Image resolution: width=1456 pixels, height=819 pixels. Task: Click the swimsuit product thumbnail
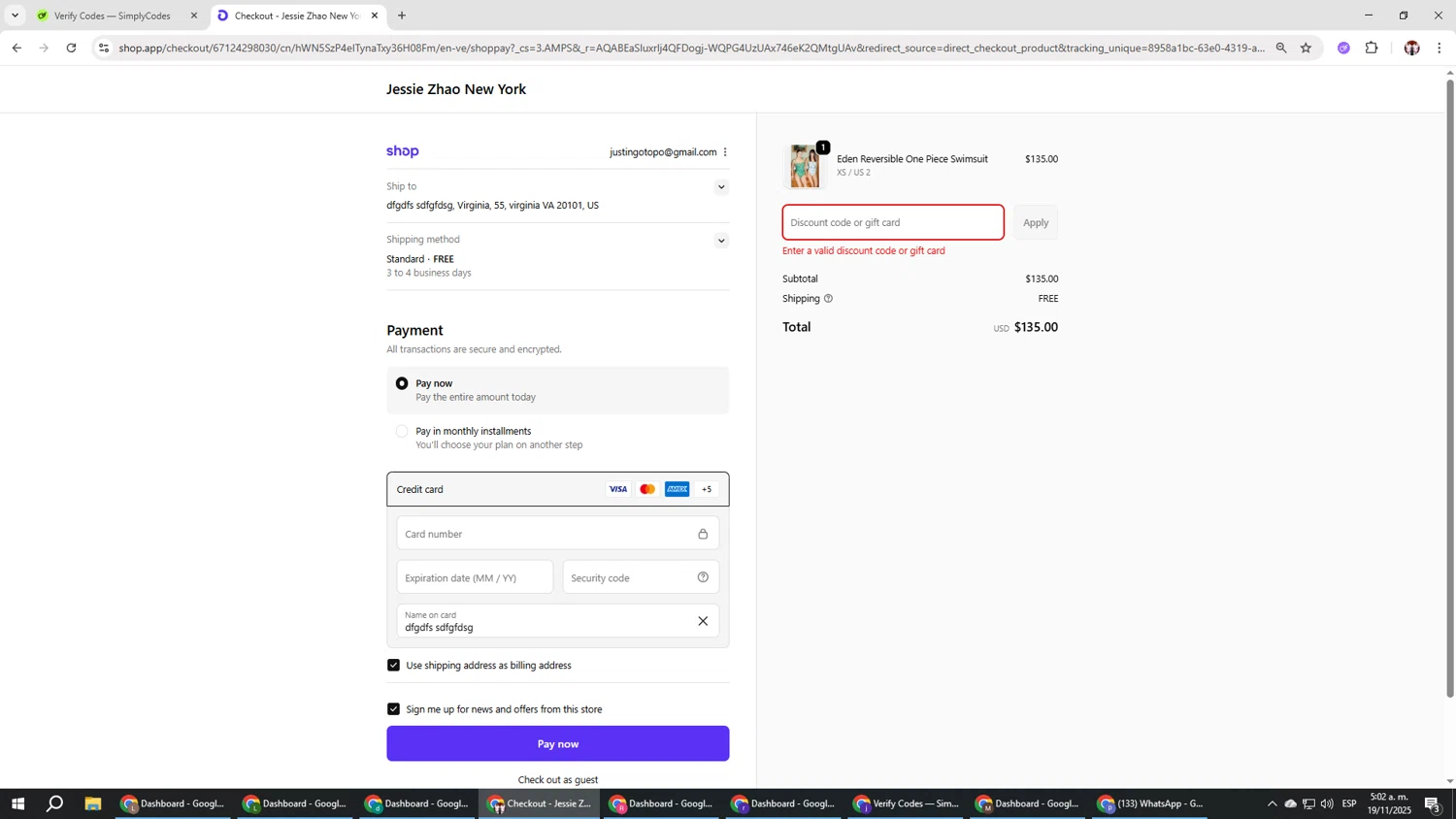point(805,166)
